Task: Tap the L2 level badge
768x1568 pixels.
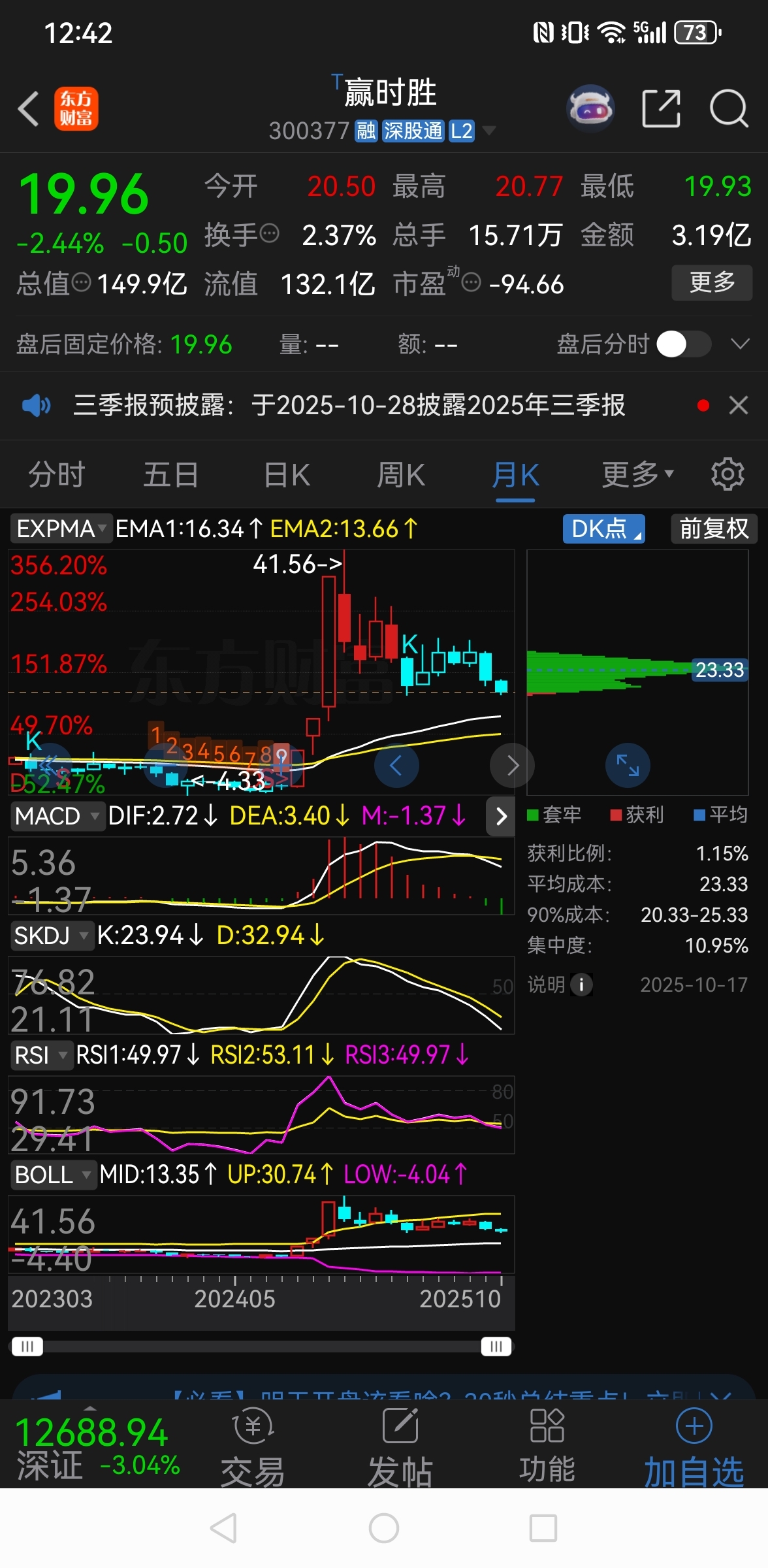Action: tap(462, 131)
